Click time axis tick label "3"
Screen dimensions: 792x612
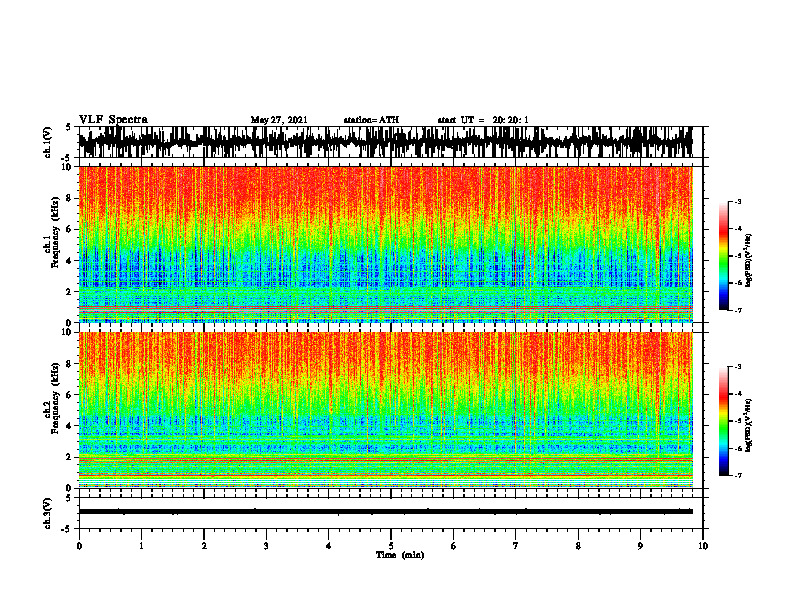pyautogui.click(x=266, y=546)
